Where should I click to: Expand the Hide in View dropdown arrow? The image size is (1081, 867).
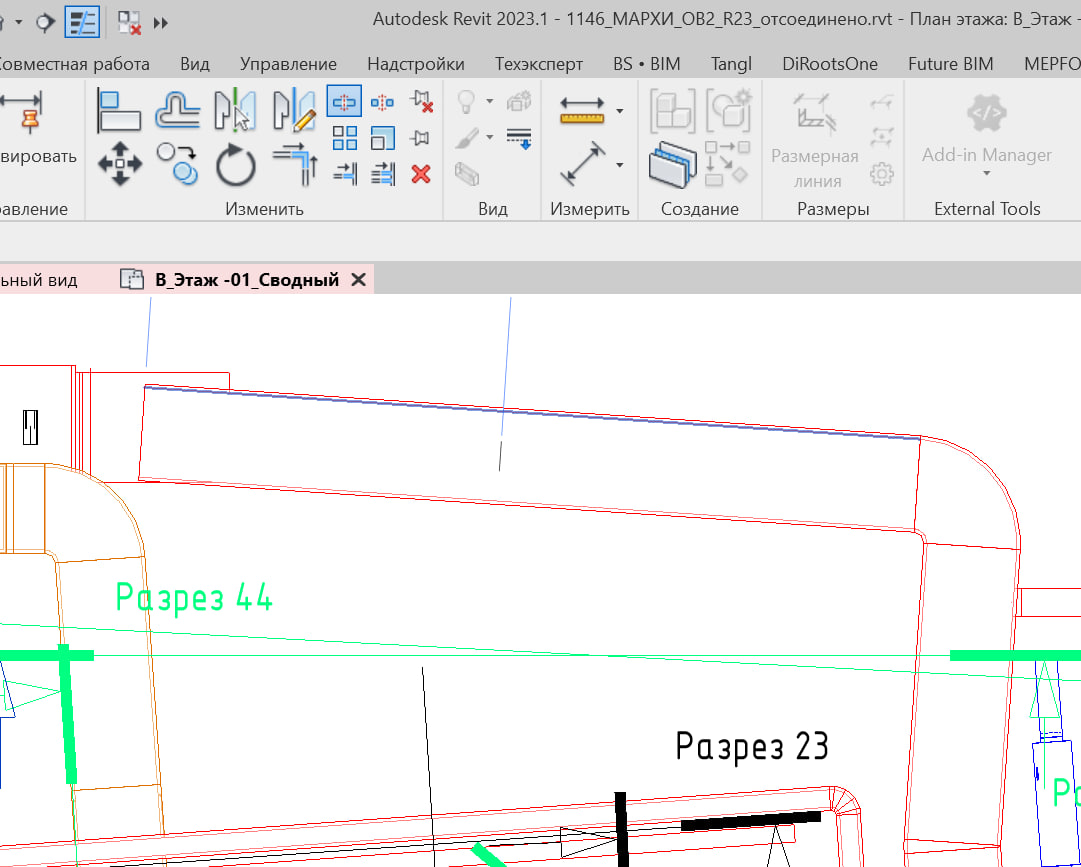point(489,101)
